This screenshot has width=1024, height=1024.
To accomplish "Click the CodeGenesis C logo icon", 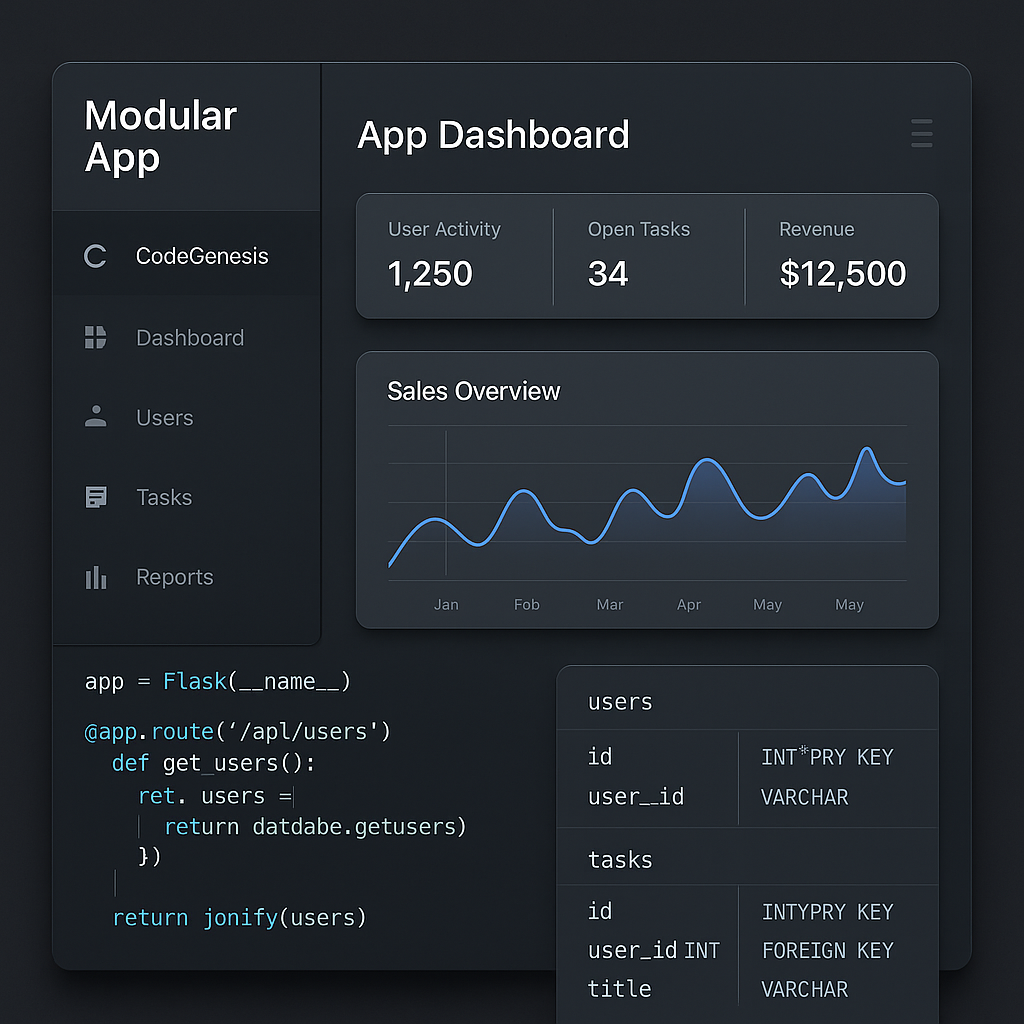I will tap(95, 256).
